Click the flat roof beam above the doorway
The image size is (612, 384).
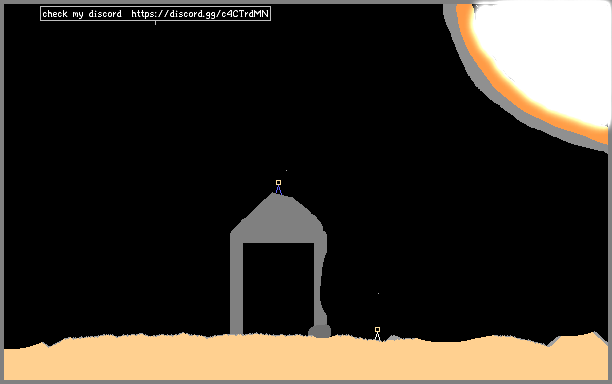278,237
